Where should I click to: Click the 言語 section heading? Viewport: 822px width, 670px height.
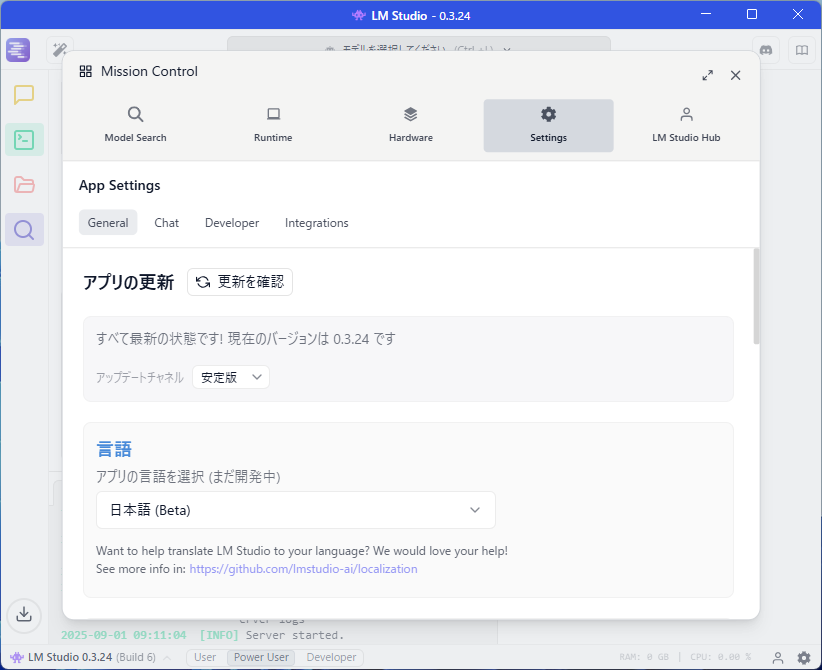coord(114,449)
